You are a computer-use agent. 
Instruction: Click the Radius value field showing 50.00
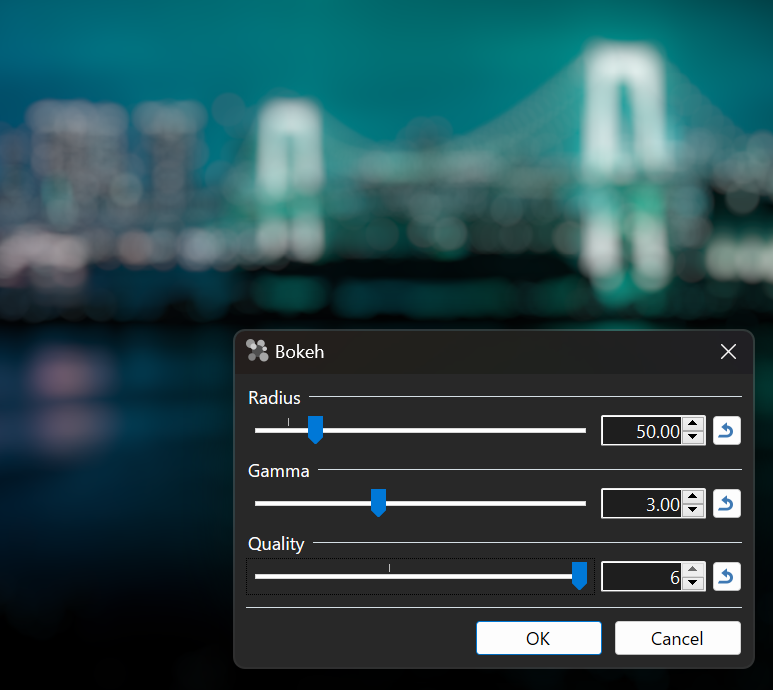[x=642, y=431]
